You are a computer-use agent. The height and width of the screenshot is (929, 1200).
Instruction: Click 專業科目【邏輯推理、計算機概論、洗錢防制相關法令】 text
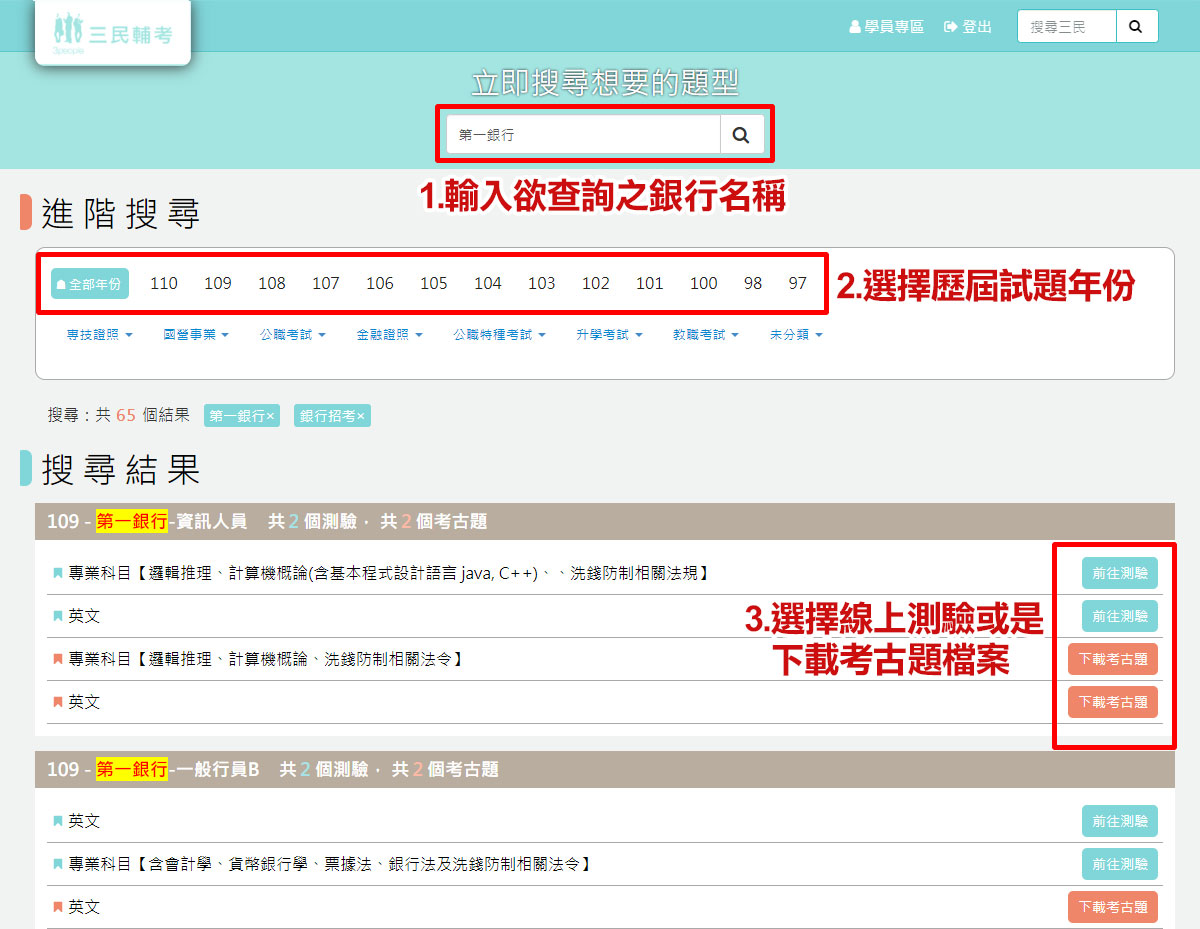click(x=268, y=659)
